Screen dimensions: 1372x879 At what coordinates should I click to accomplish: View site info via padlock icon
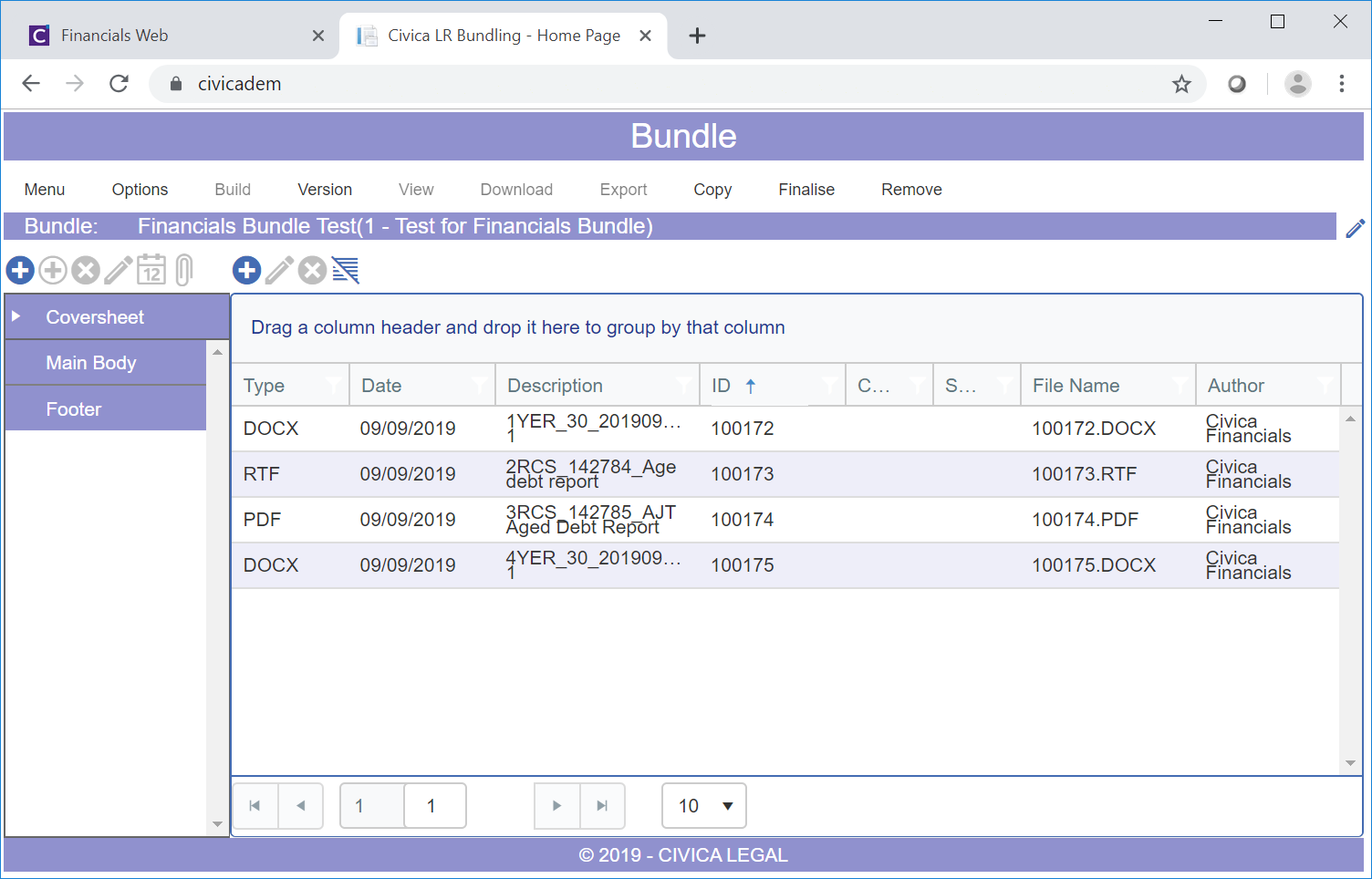pos(176,84)
